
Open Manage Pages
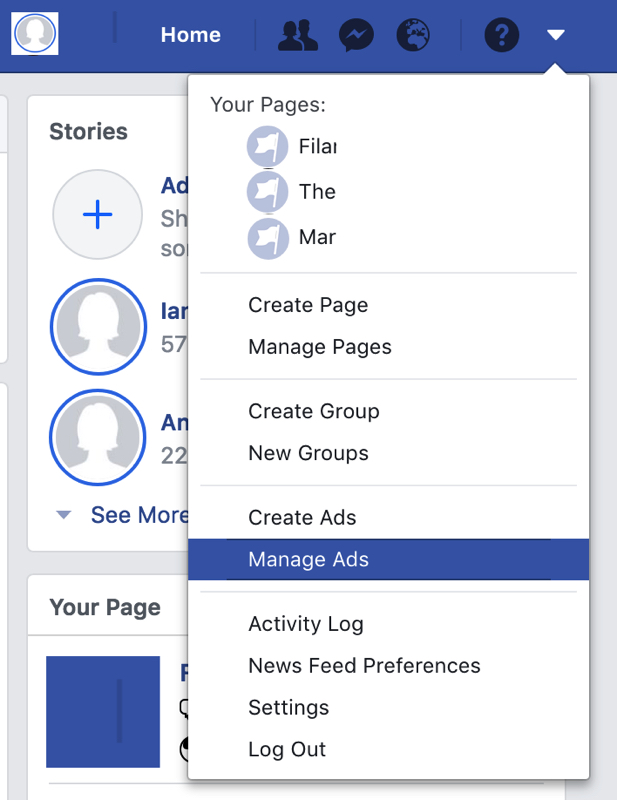tap(320, 347)
